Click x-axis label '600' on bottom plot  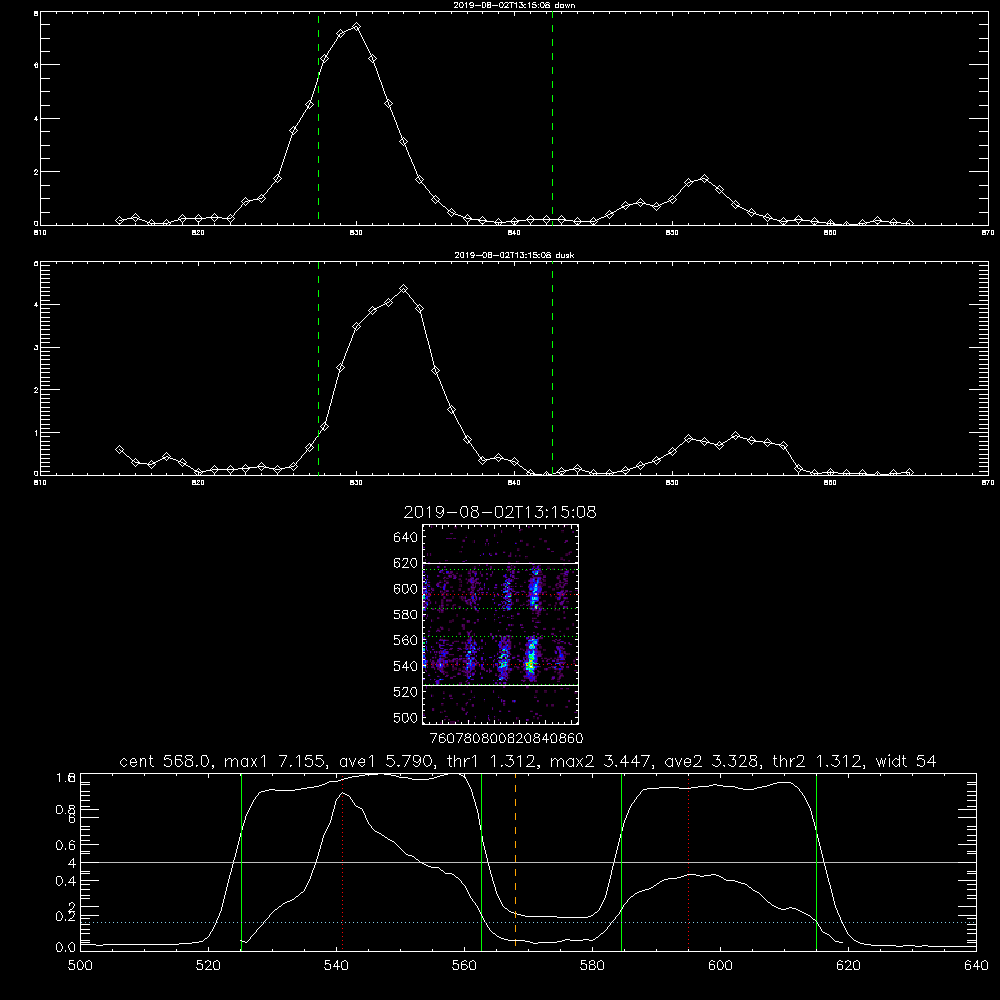[720, 966]
